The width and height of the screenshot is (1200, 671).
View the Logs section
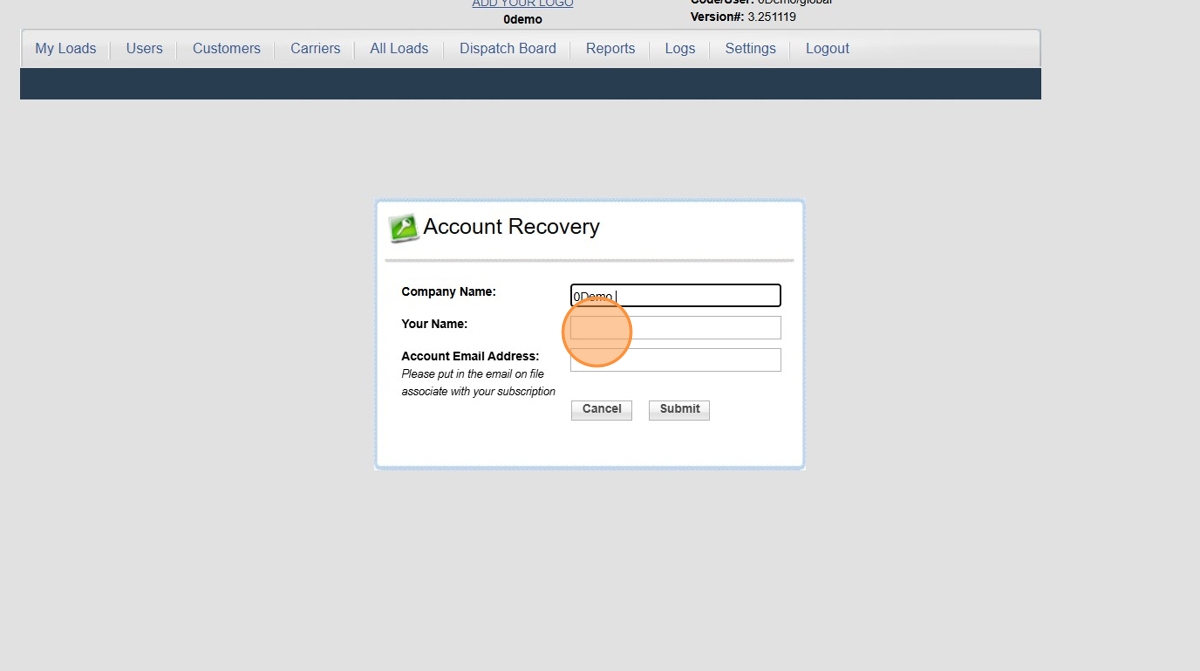(680, 48)
